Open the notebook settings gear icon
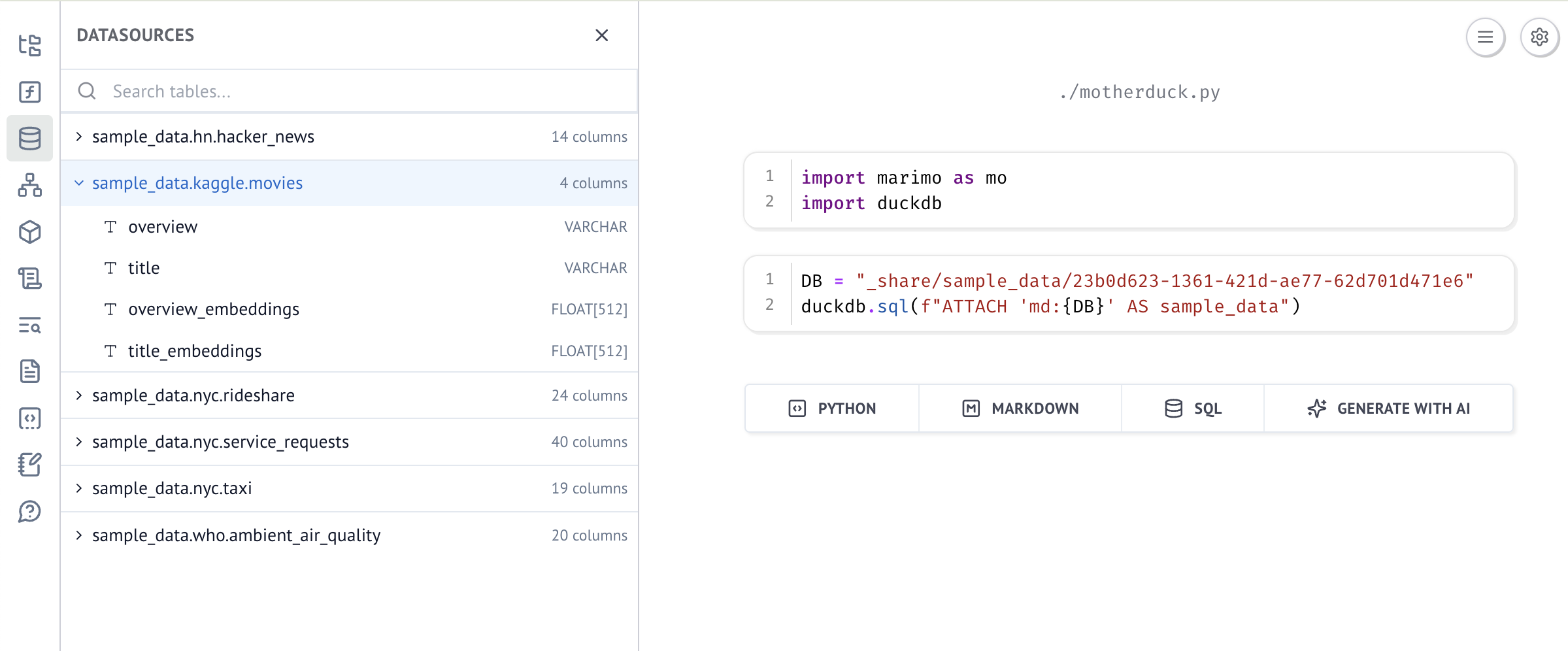This screenshot has height=651, width=1568. pyautogui.click(x=1539, y=37)
